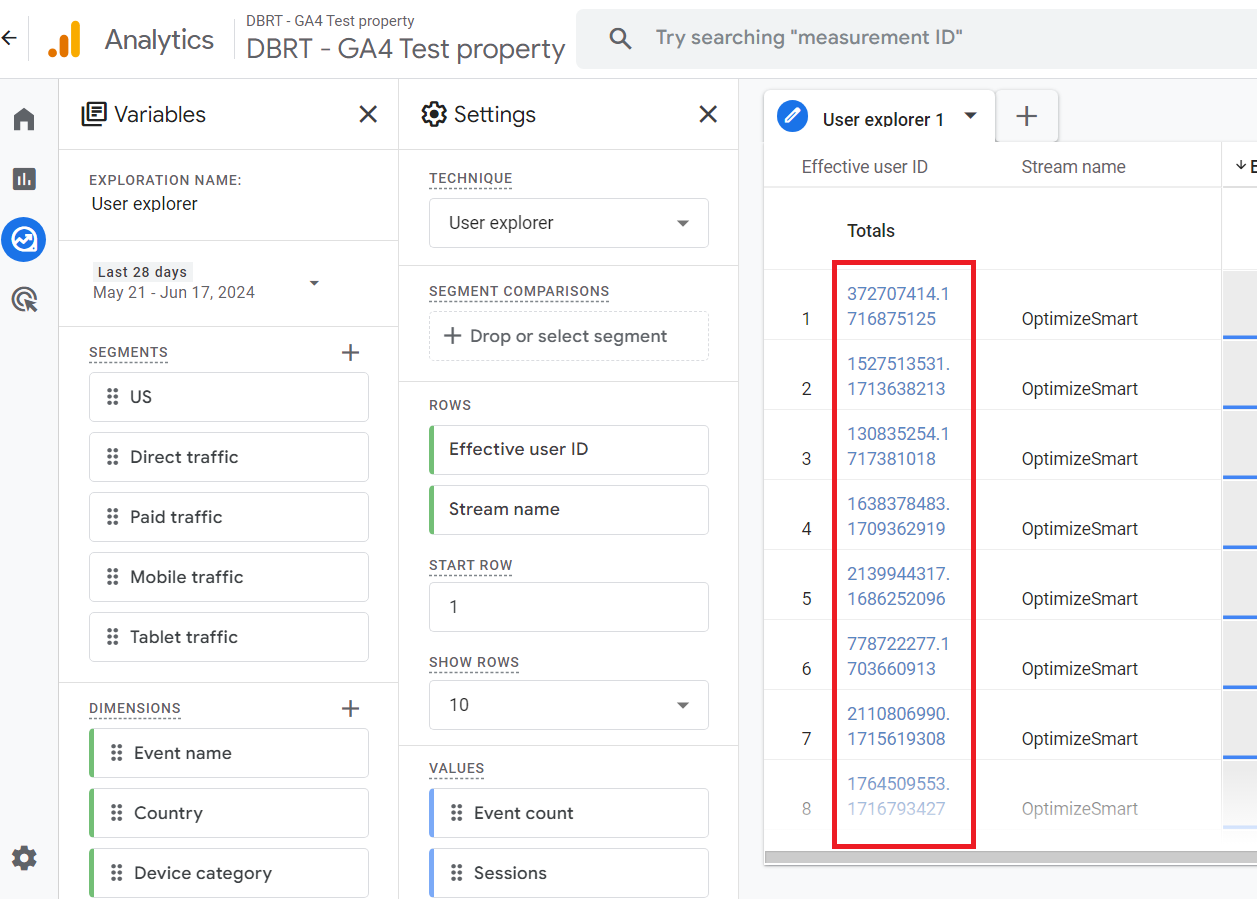1257x899 pixels.
Task: Add a new exploration tab
Action: click(x=1027, y=116)
